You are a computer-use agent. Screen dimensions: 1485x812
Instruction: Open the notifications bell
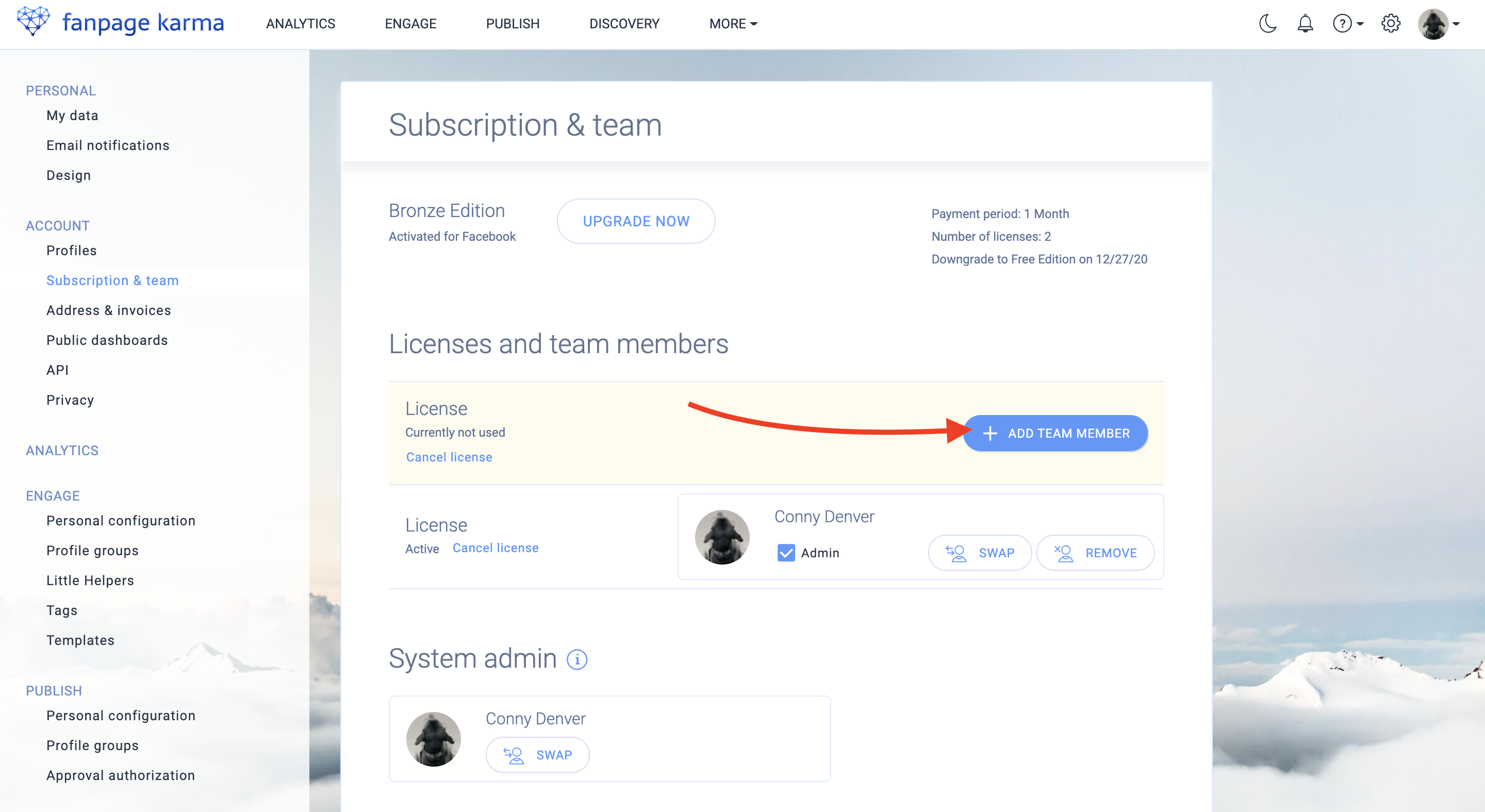click(x=1305, y=24)
